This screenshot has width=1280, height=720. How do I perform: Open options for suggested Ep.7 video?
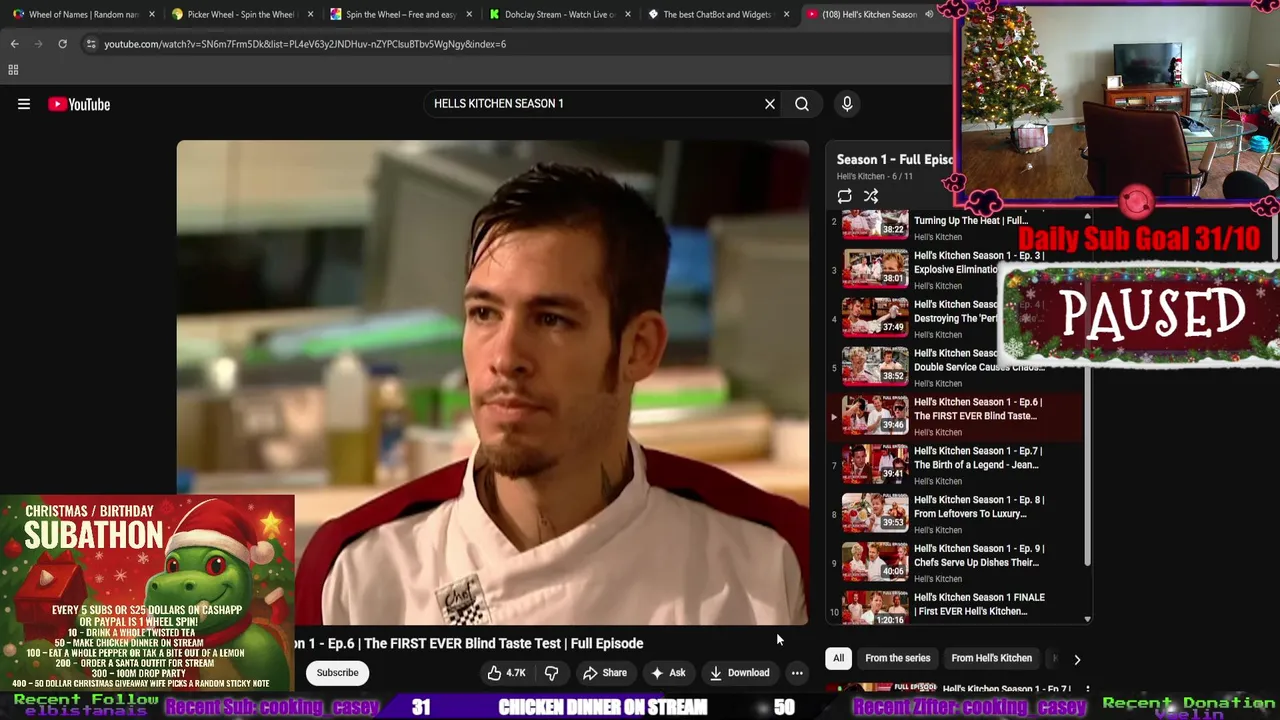1087,690
